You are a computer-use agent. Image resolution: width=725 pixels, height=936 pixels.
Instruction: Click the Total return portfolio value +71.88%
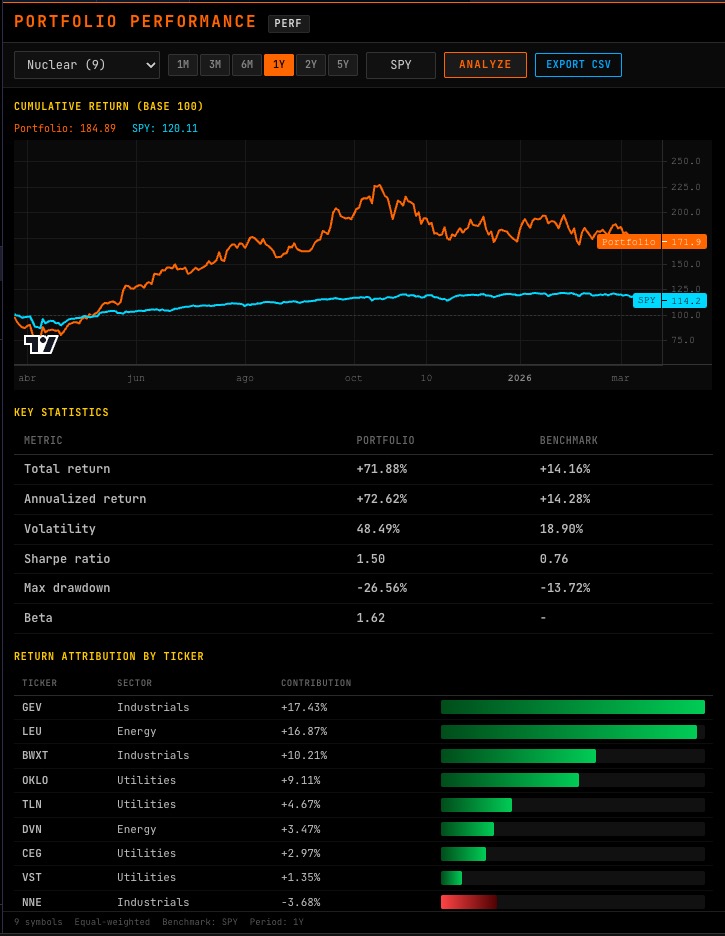point(382,469)
